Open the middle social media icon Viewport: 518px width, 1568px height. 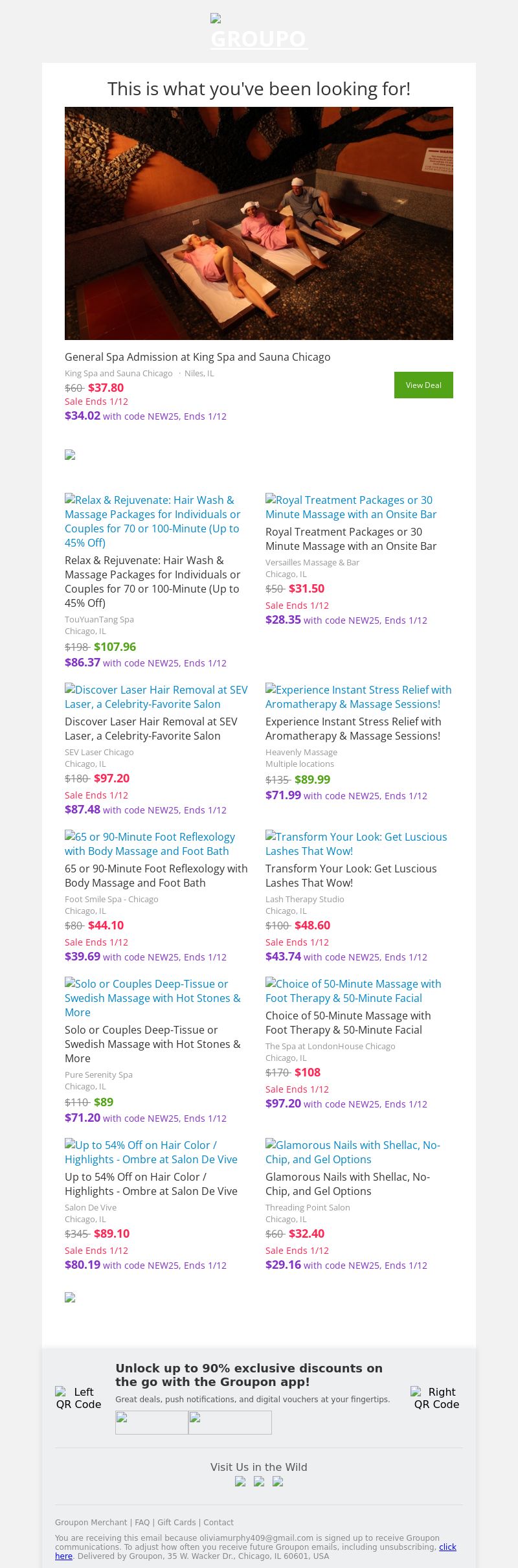tap(259, 1481)
